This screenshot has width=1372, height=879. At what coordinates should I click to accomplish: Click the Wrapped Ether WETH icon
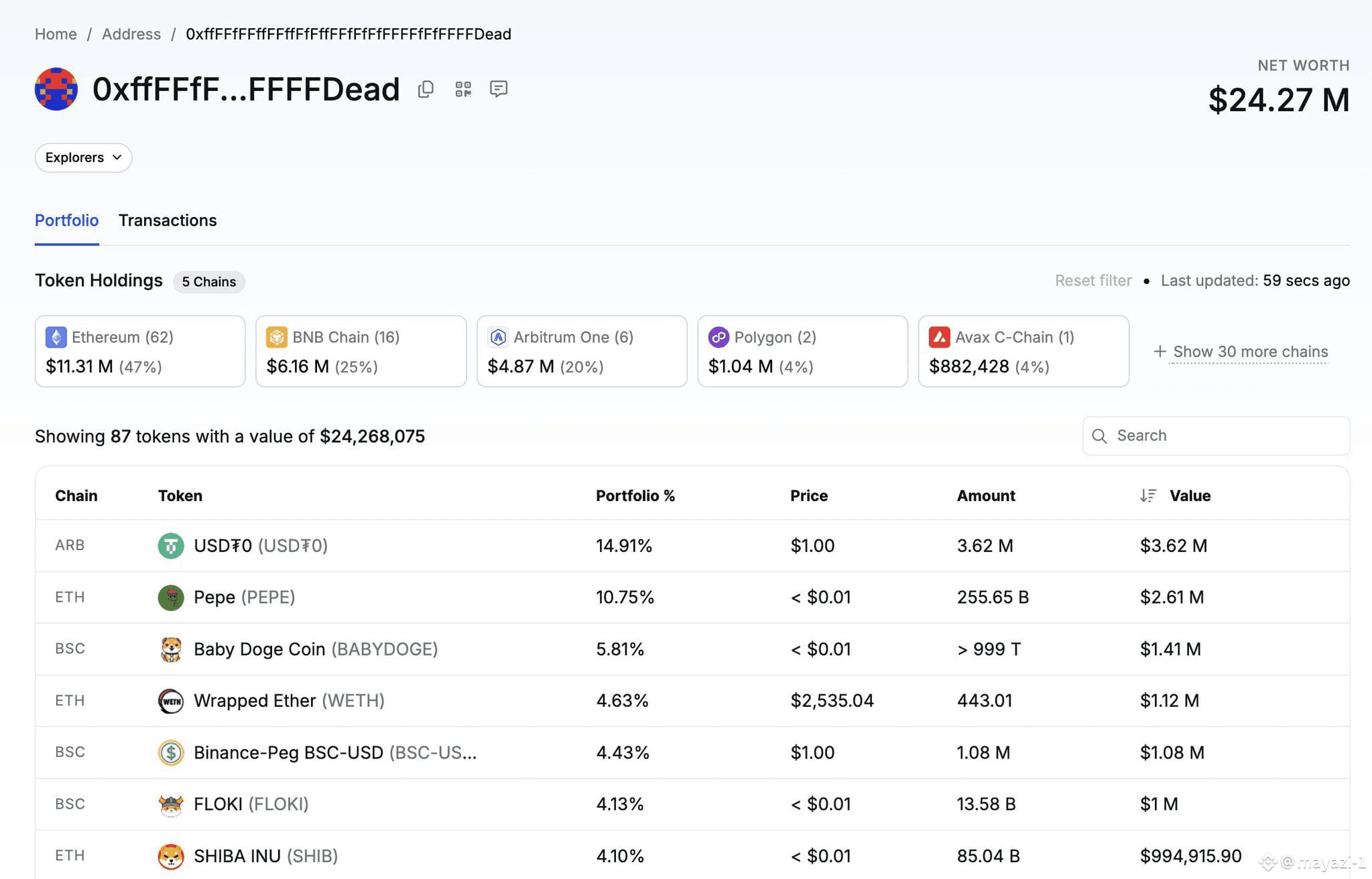tap(171, 701)
